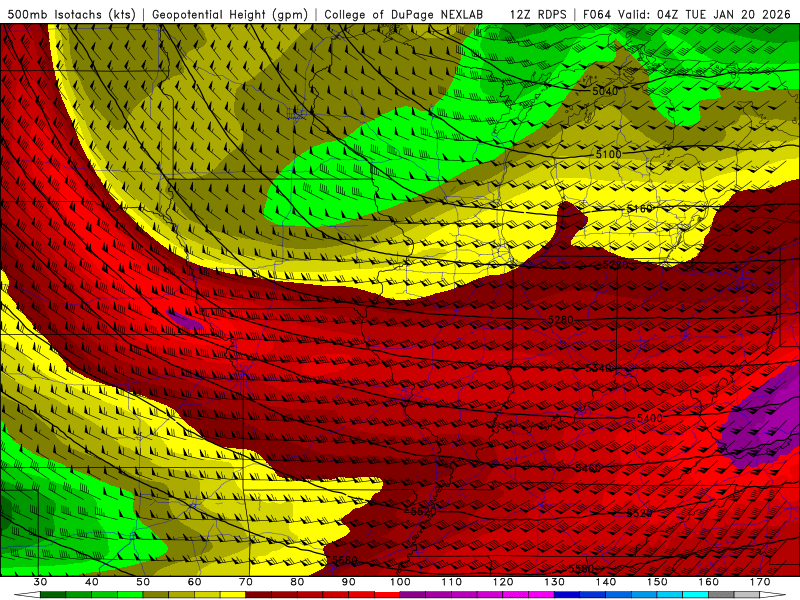Click the "College of DuPage NEXLAB" header text
This screenshot has width=800, height=600.
pos(403,14)
